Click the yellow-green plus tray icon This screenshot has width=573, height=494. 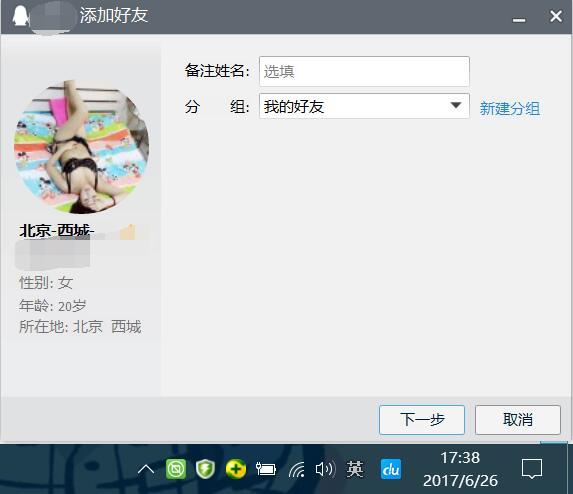pos(236,469)
